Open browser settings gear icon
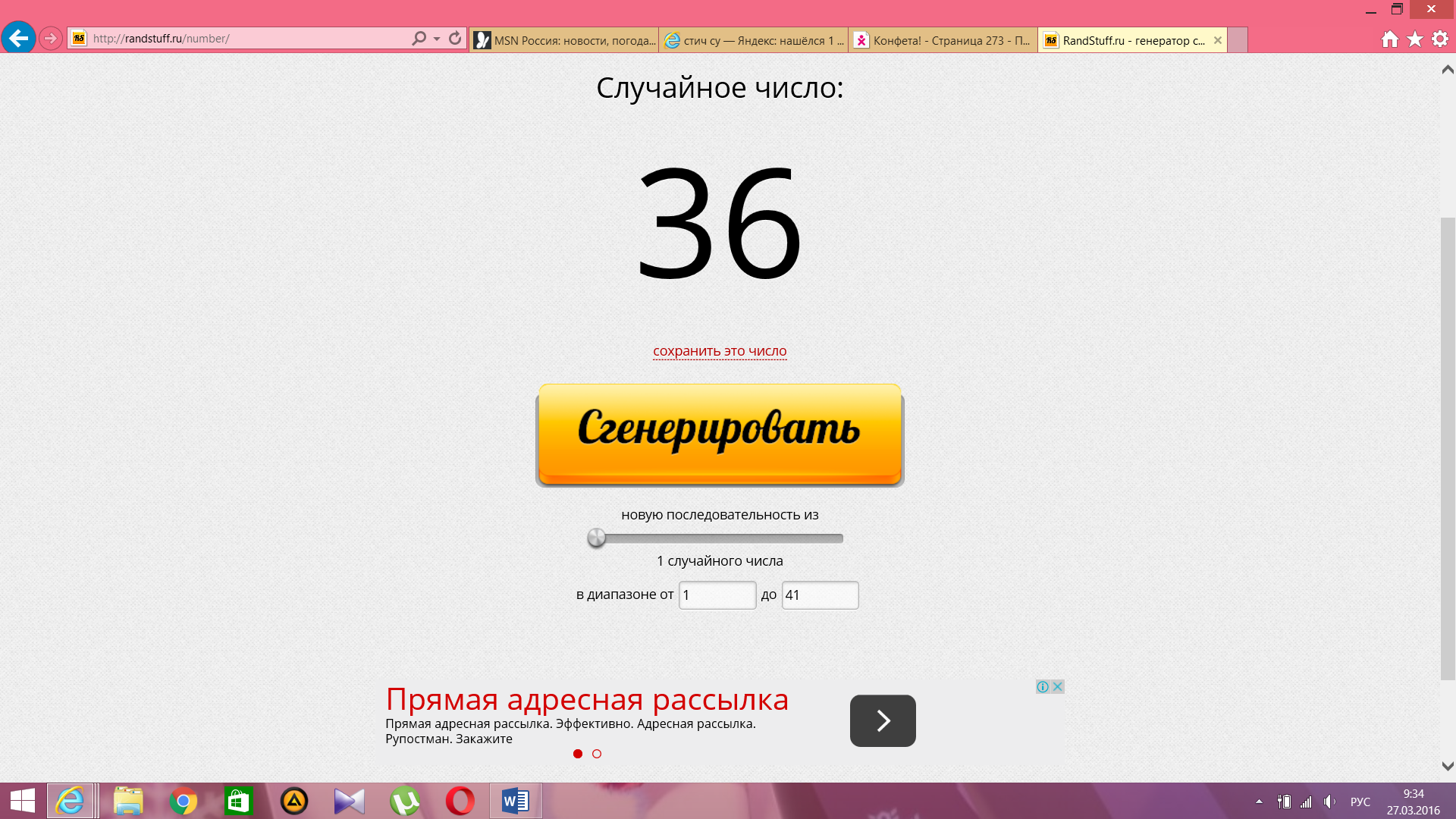This screenshot has height=819, width=1456. click(1440, 39)
